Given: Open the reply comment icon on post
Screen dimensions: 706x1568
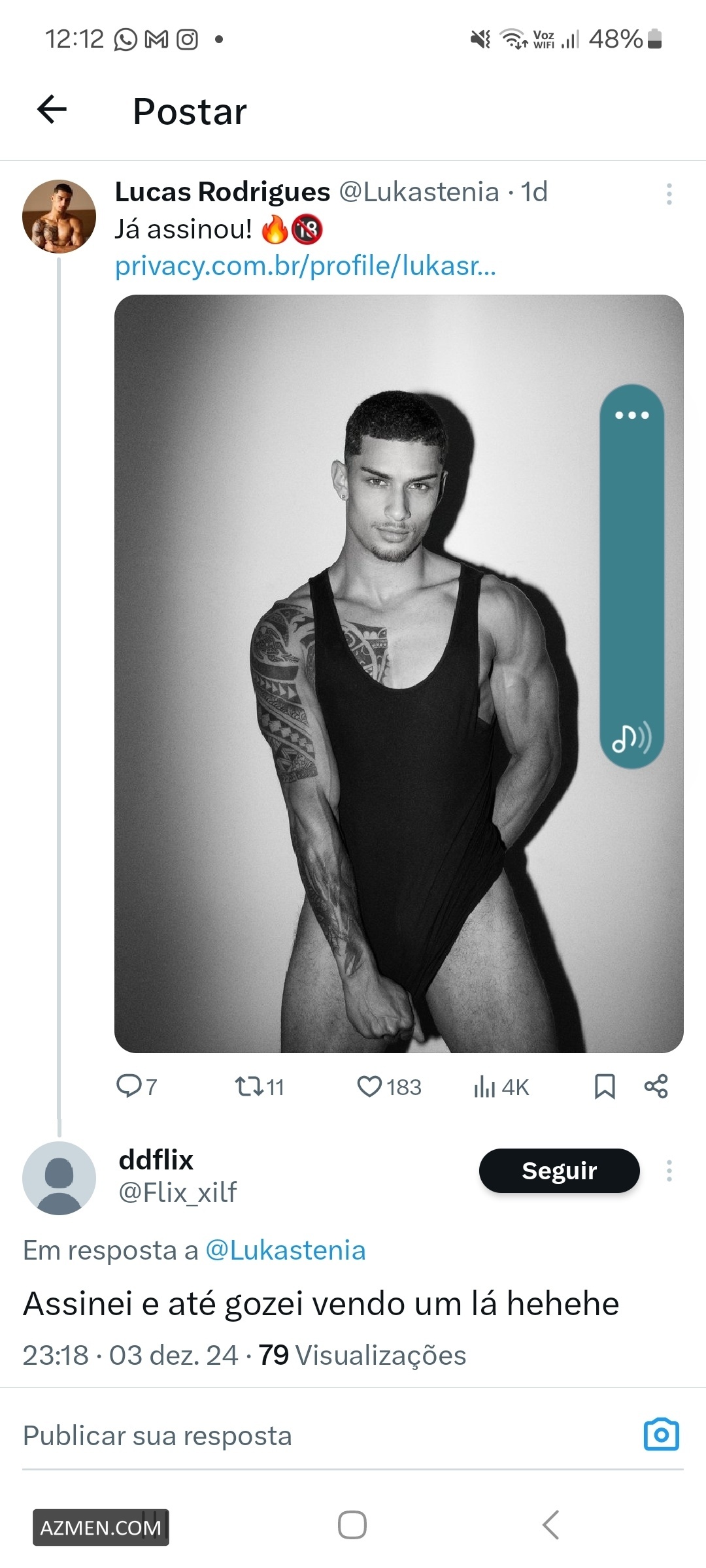Looking at the screenshot, I should coord(128,1086).
